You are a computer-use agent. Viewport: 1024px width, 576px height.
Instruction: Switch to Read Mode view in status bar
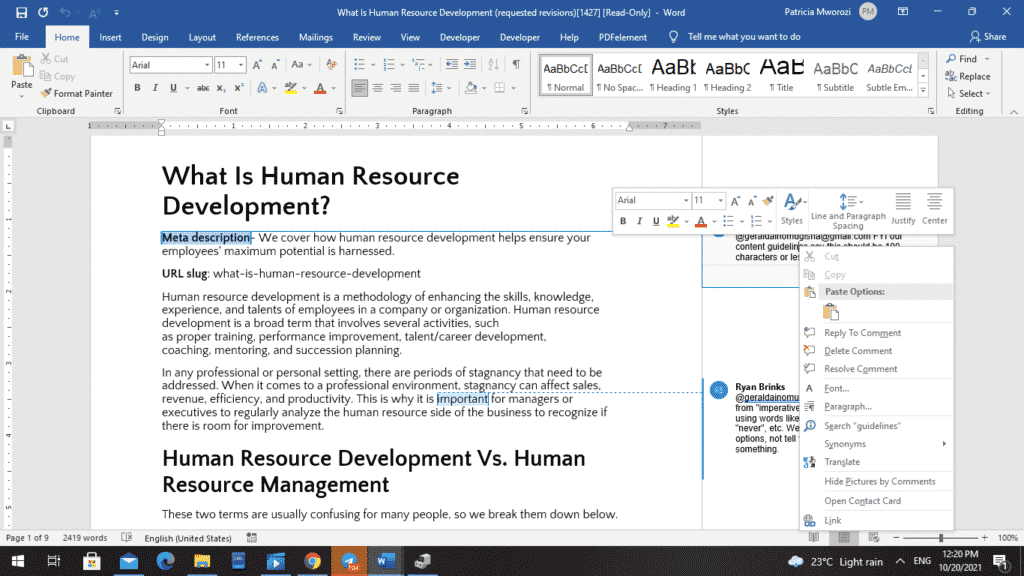coord(815,537)
